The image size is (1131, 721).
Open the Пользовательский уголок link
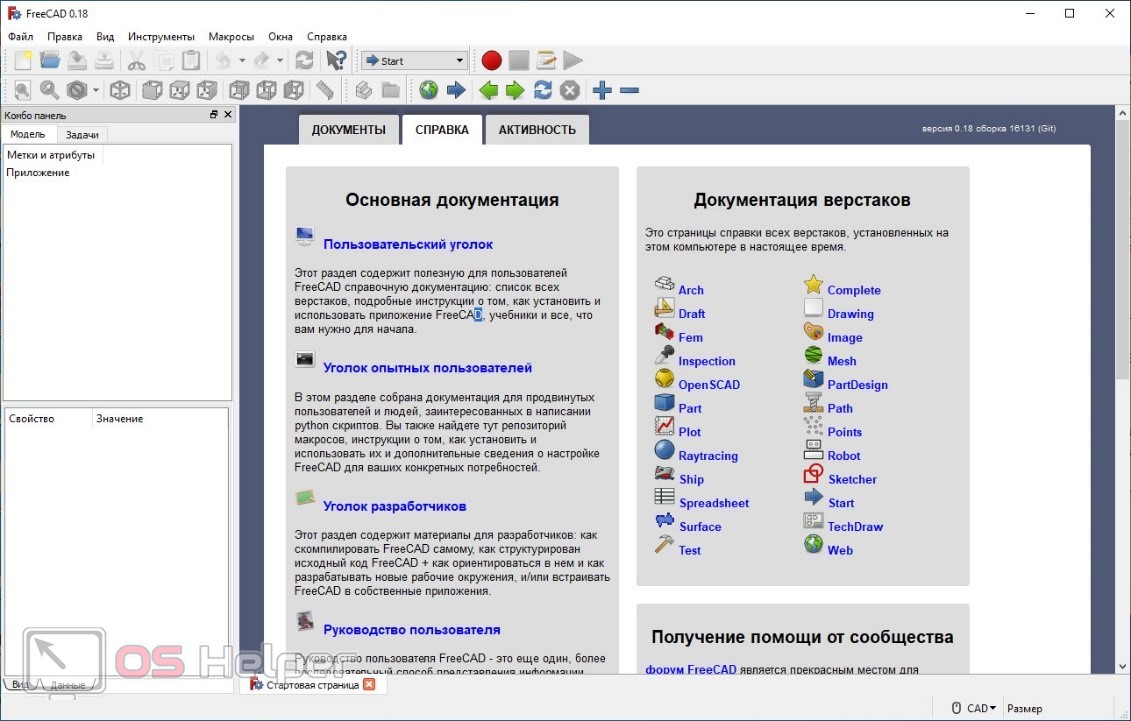click(x=408, y=244)
